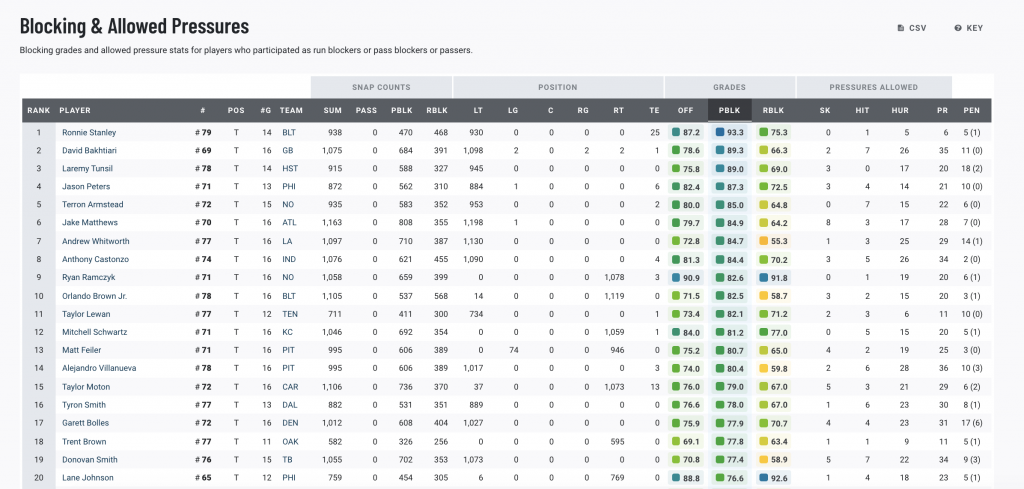Sort by the OFF grade column

(x=685, y=110)
